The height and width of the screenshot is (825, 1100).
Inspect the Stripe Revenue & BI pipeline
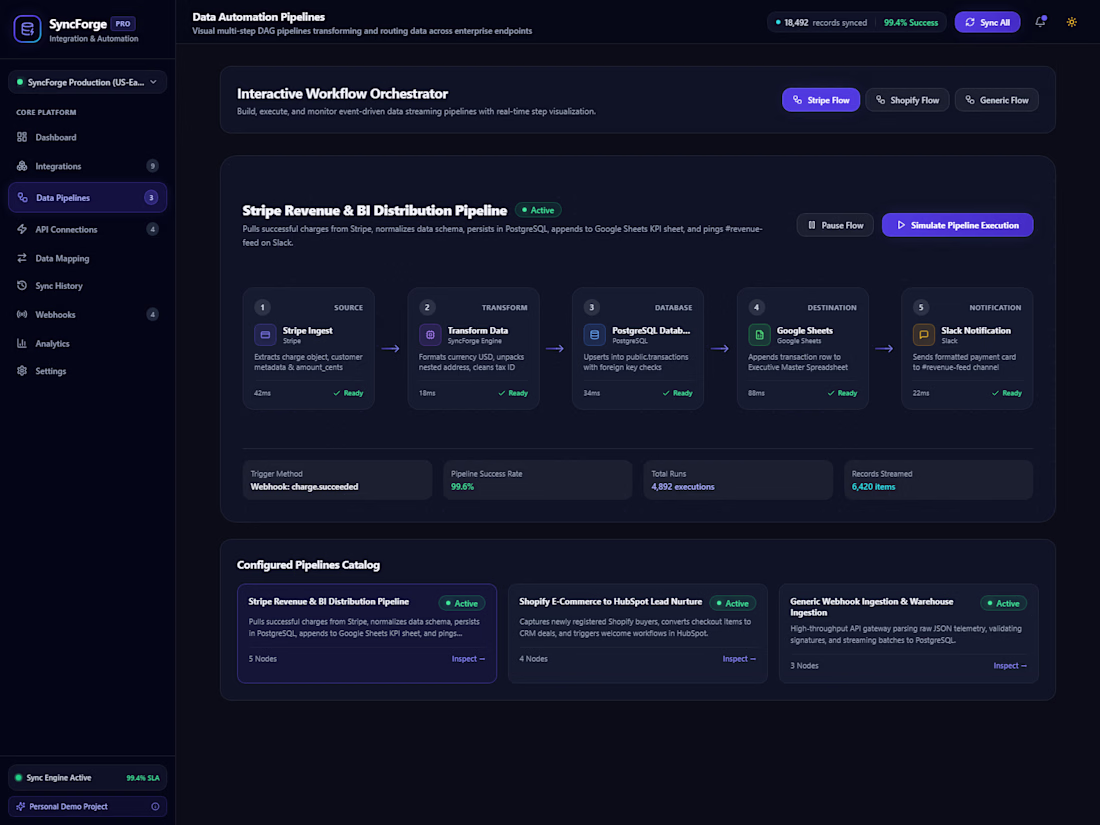[x=468, y=659]
